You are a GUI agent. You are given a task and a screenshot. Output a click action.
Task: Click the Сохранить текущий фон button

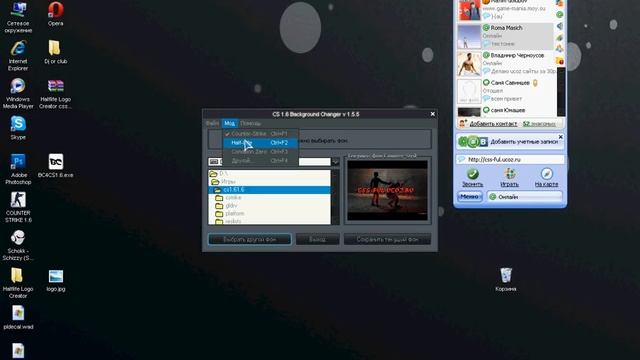pos(387,239)
